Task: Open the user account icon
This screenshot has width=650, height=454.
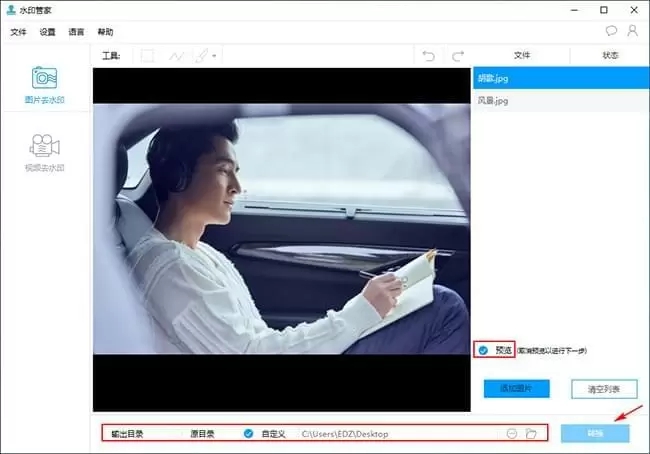Action: pos(632,32)
